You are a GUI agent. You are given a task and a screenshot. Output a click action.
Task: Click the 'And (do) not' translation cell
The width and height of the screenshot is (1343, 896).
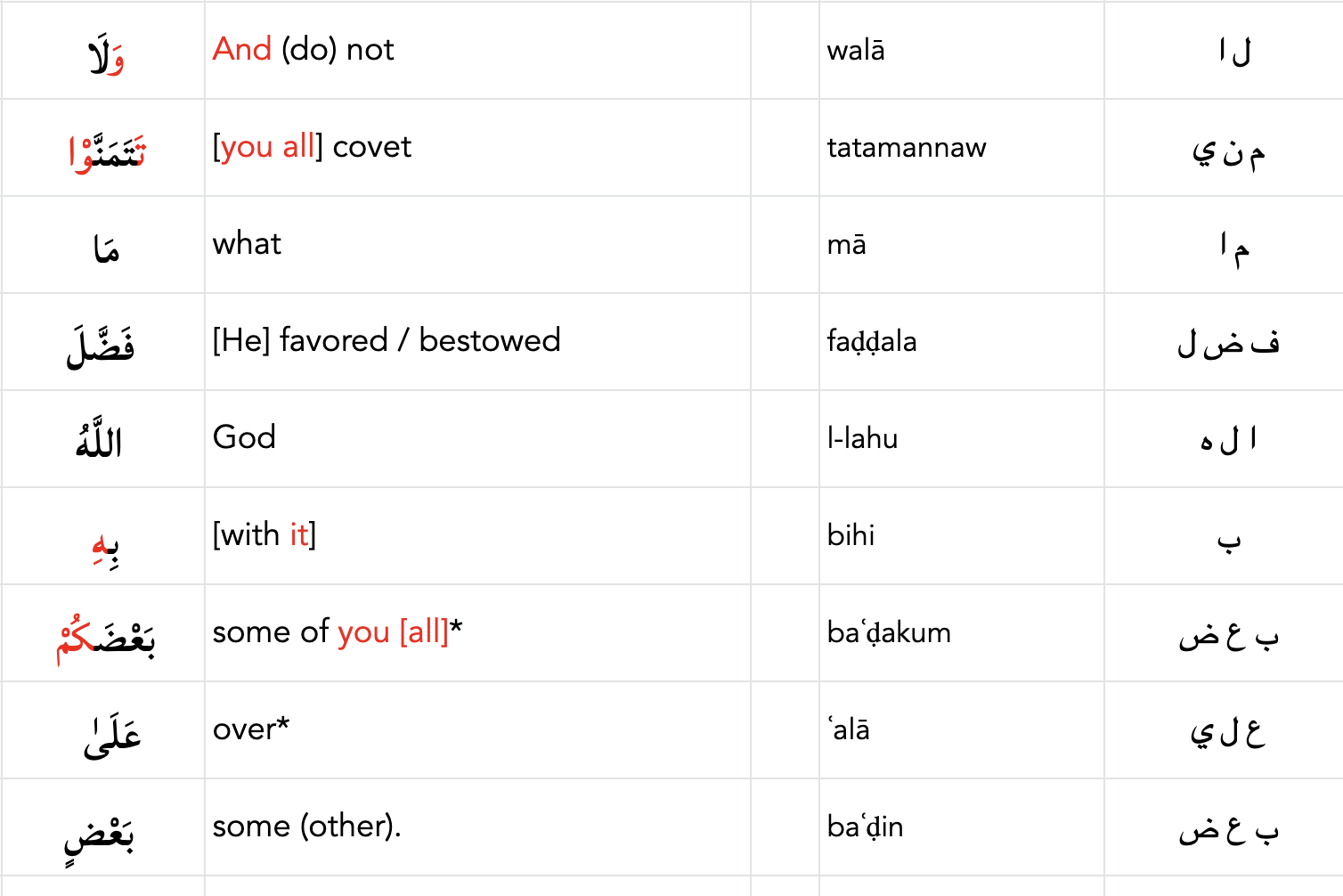click(x=303, y=50)
